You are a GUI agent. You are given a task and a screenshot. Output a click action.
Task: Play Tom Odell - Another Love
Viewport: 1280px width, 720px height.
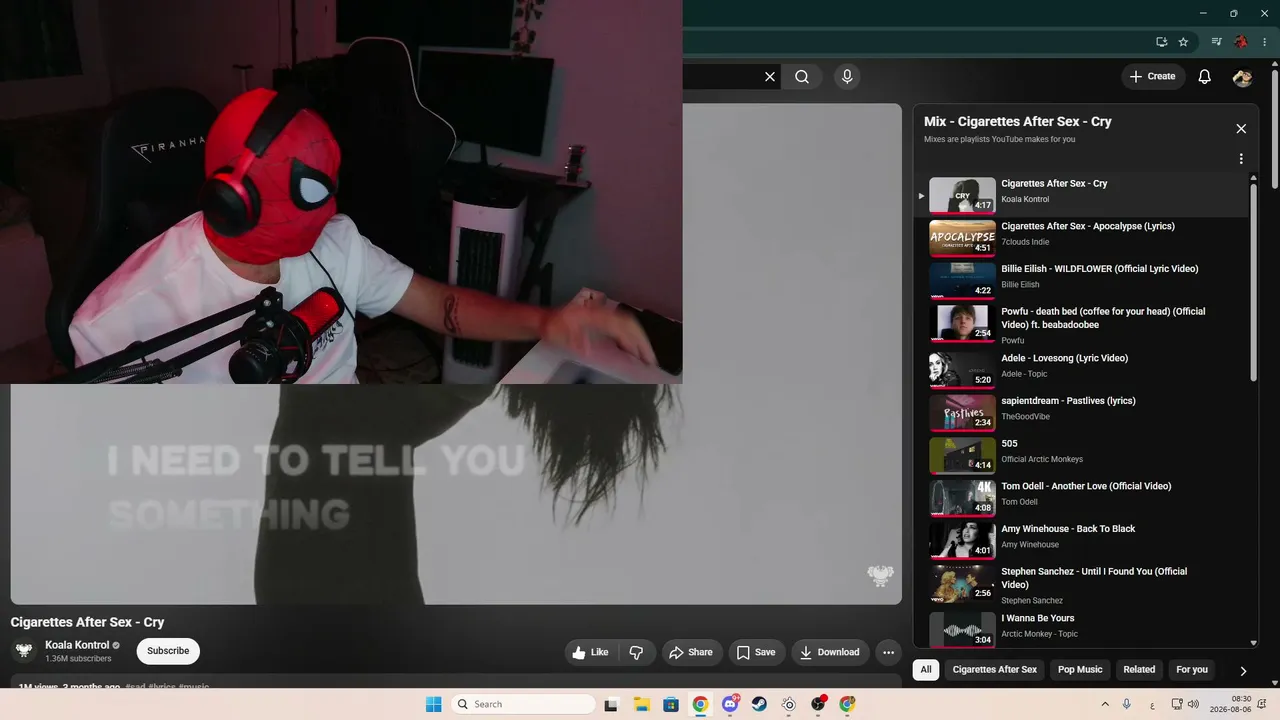[1083, 498]
